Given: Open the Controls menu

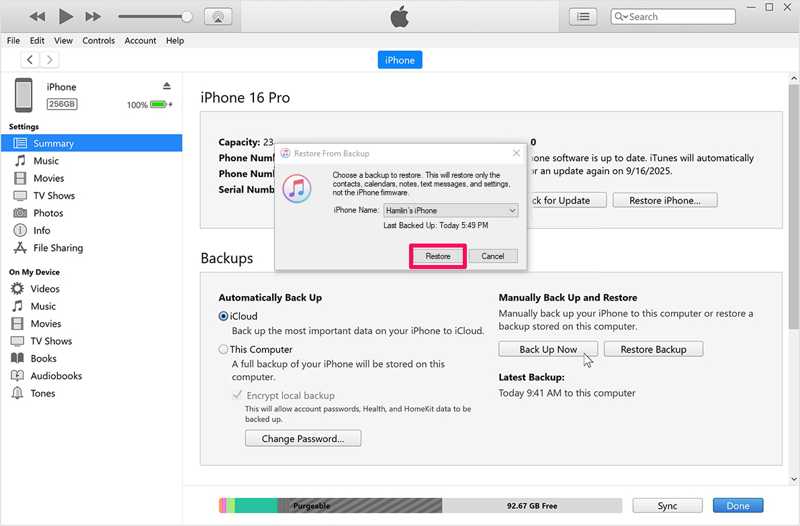Looking at the screenshot, I should pyautogui.click(x=98, y=40).
